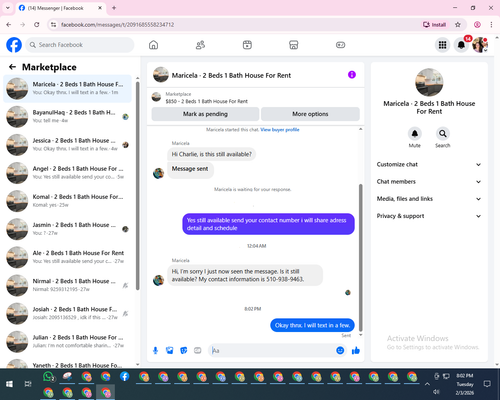Record a voice clip with microphone icon
Viewport: 500px width, 400px height.
(155, 350)
